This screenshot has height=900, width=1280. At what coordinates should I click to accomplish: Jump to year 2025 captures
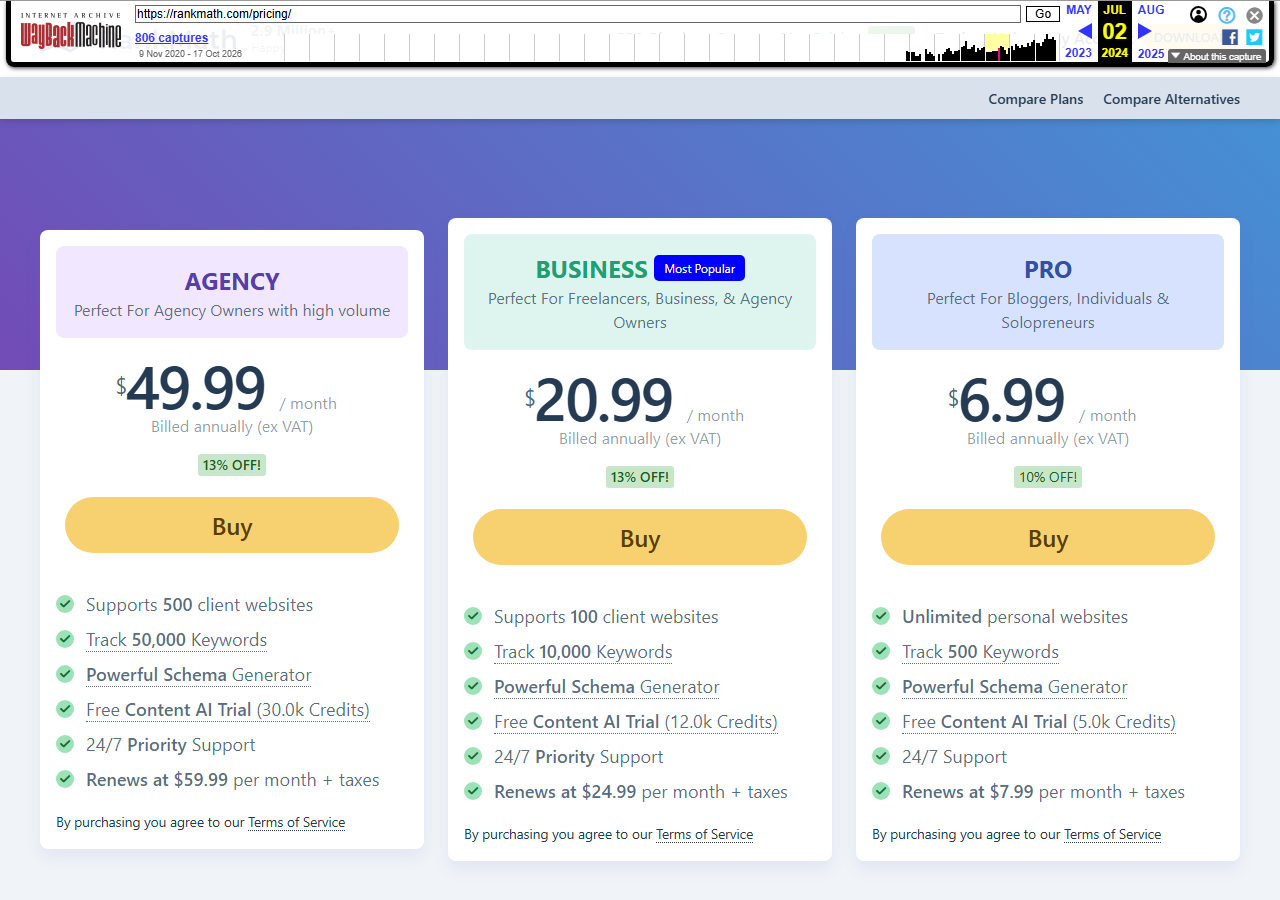1151,53
